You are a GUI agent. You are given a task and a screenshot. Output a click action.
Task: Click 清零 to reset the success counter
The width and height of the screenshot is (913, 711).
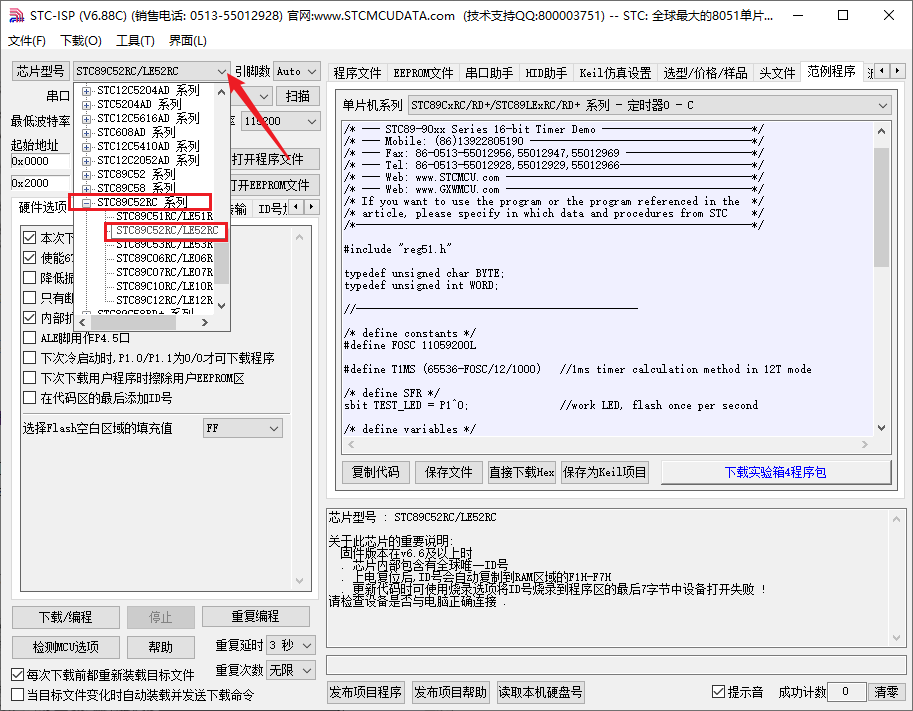[887, 691]
